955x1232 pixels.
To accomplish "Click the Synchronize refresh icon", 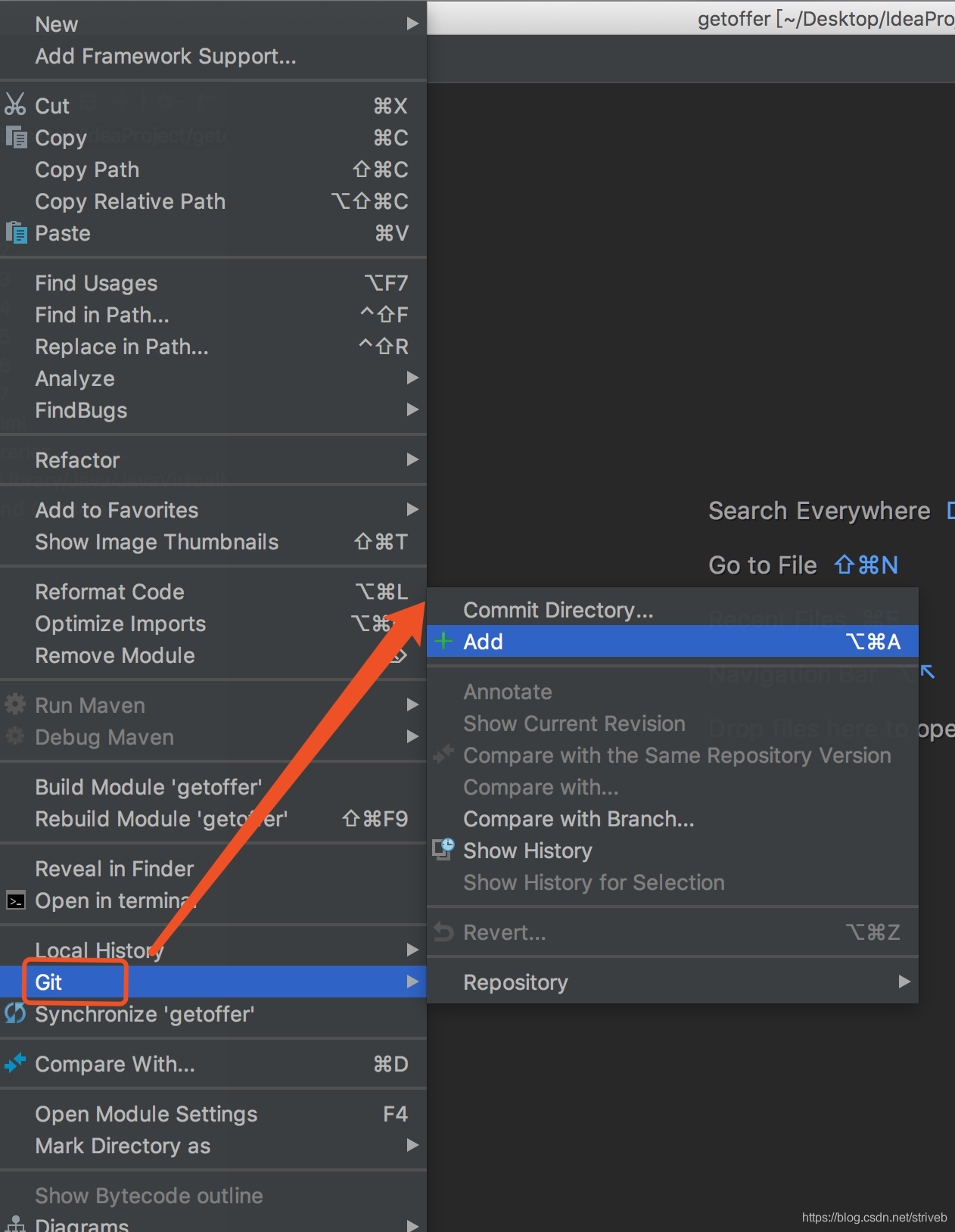I will (x=15, y=1013).
